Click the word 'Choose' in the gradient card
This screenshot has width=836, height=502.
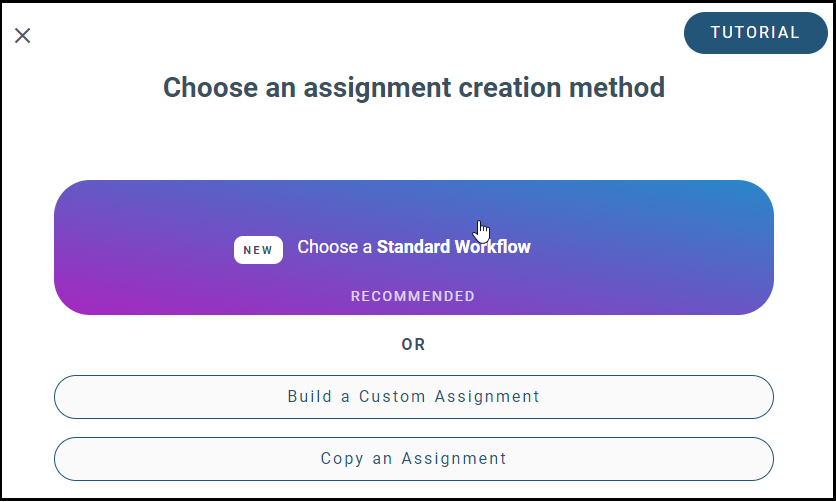[x=320, y=247]
